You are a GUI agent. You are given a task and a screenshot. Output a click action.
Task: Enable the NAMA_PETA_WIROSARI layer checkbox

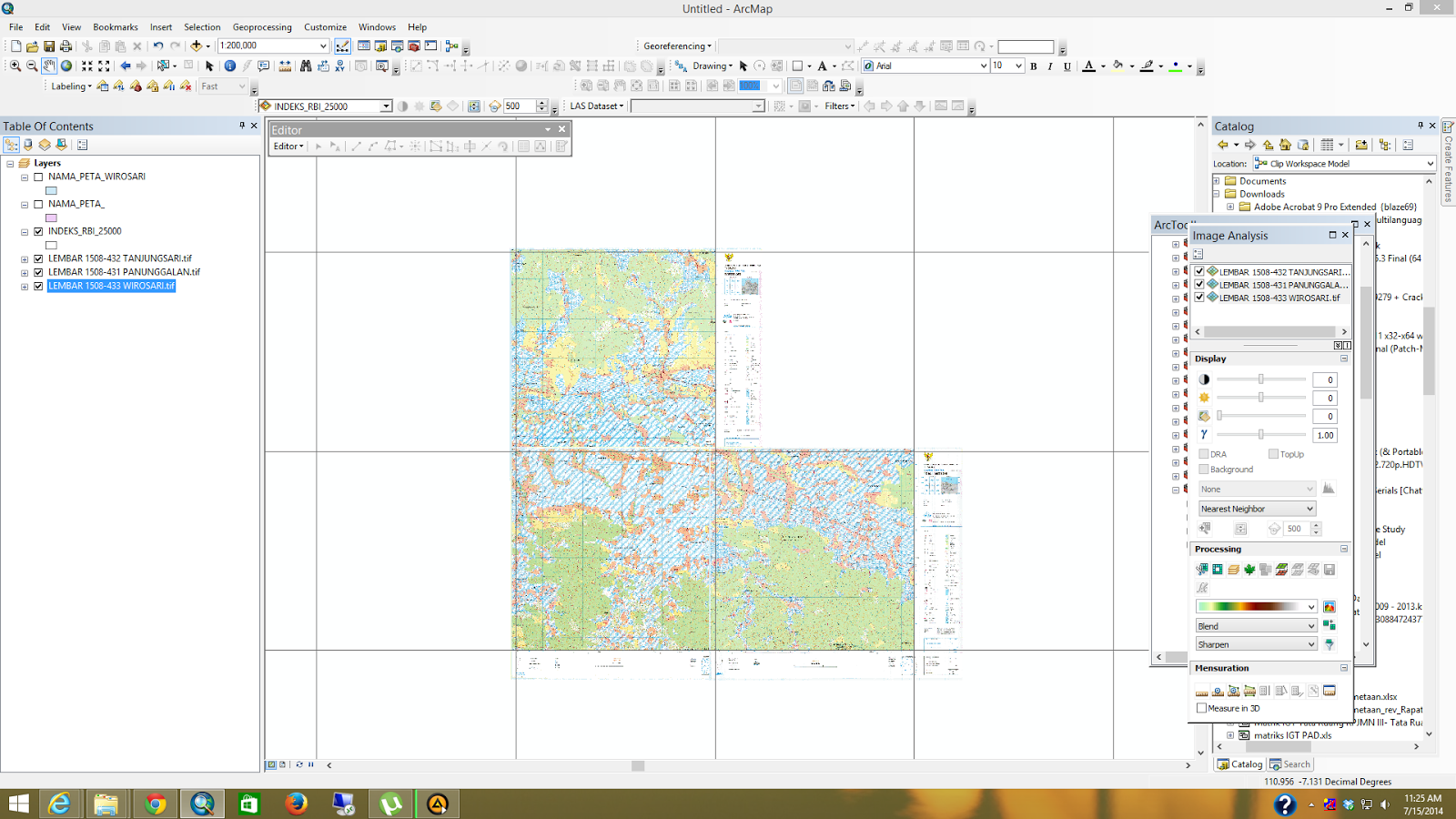pyautogui.click(x=38, y=177)
